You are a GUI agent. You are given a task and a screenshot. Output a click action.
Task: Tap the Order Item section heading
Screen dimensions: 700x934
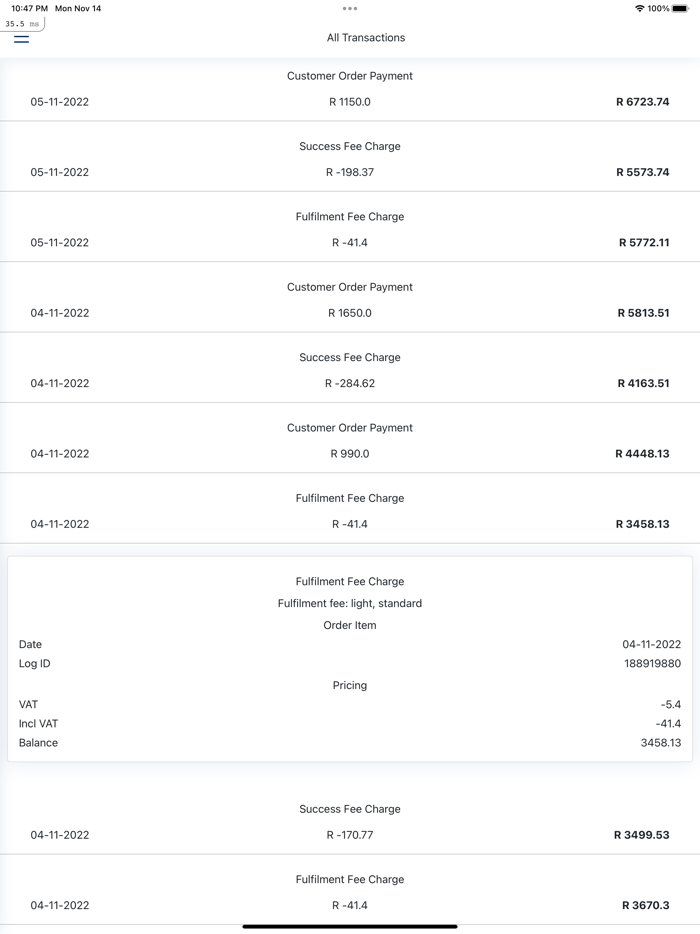pos(350,625)
